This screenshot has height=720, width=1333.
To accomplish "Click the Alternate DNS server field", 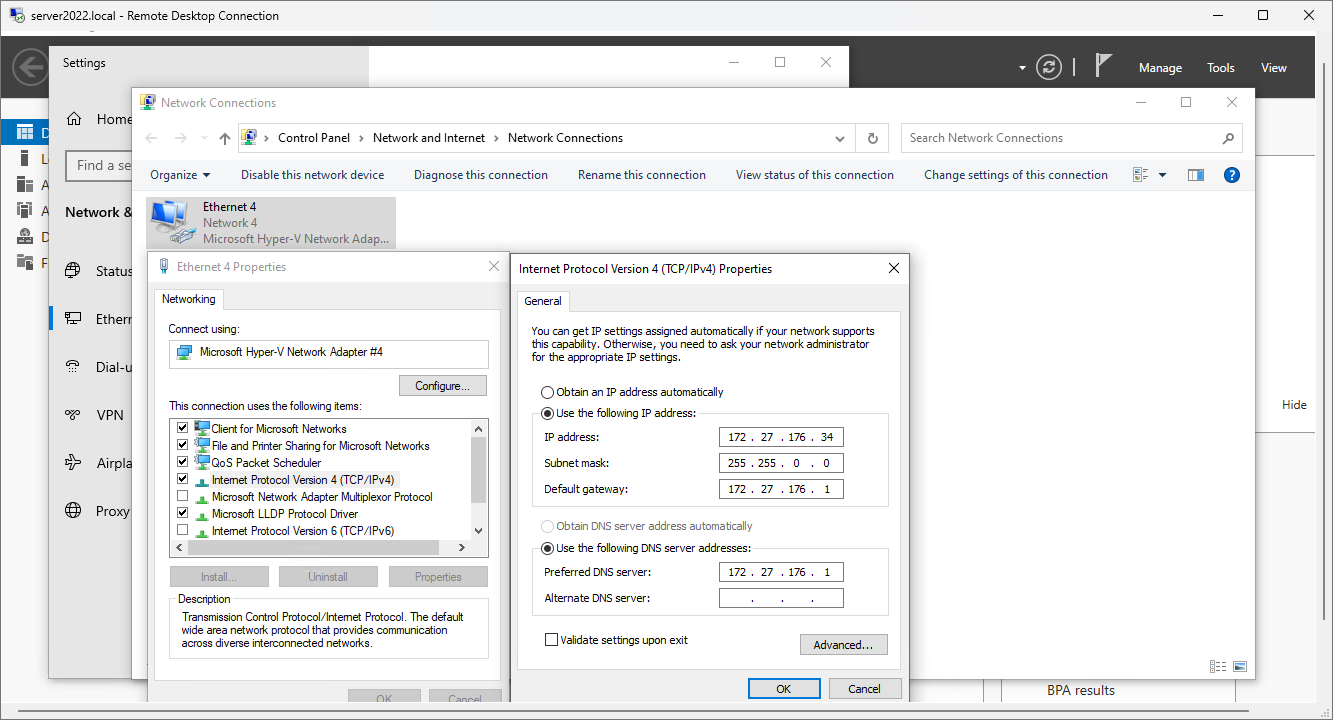I will 780,598.
